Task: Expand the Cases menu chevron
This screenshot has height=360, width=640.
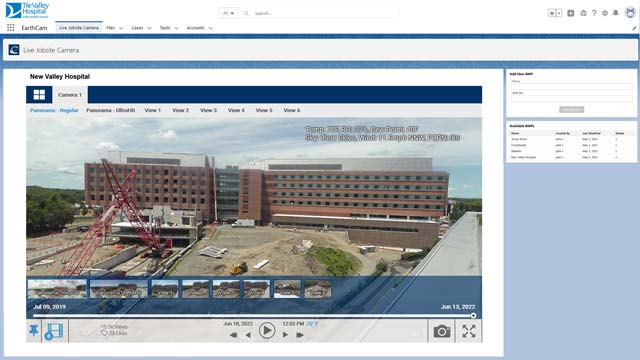Action: (x=149, y=28)
